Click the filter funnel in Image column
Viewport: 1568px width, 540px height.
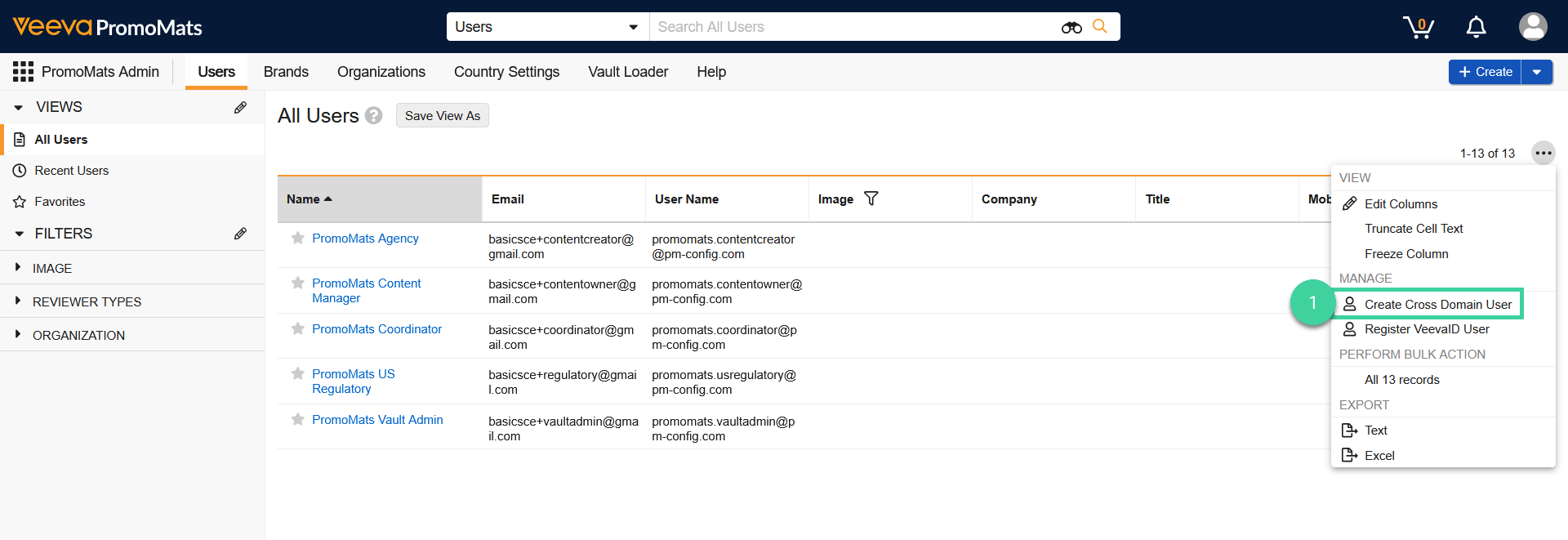871,199
